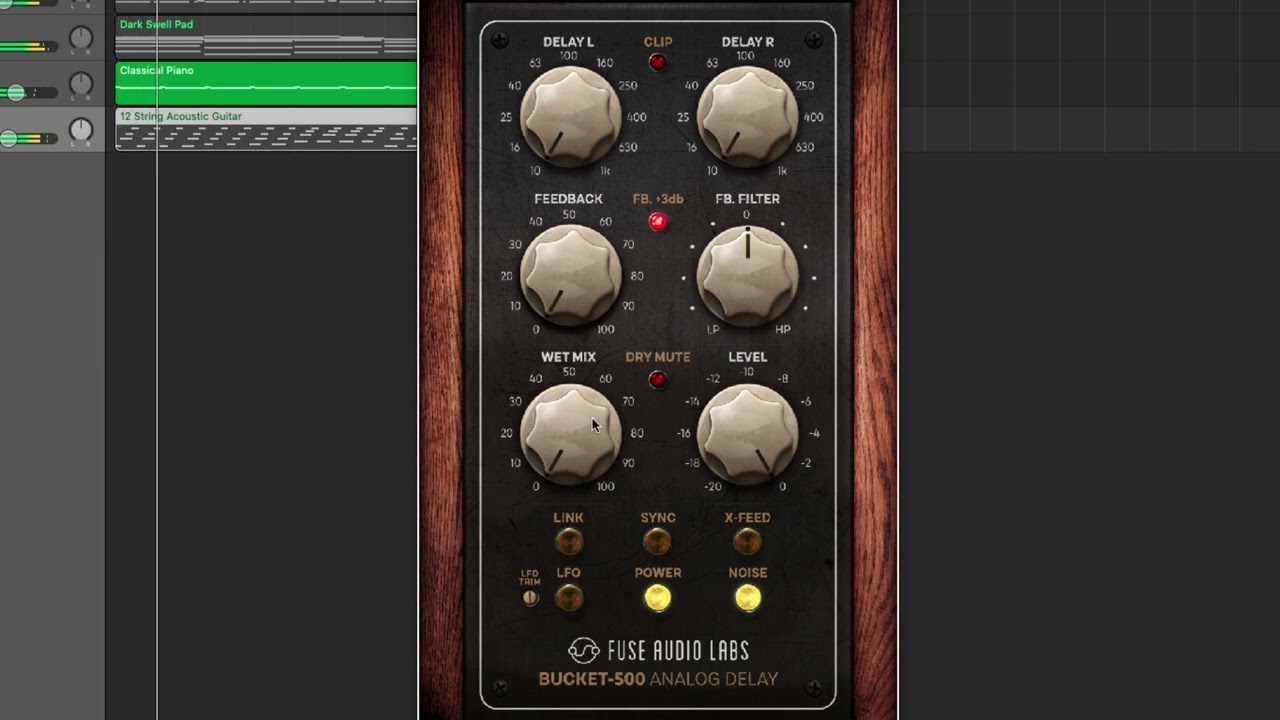Click the Classical Piano track pan knob
The height and width of the screenshot is (720, 1280).
[x=80, y=84]
